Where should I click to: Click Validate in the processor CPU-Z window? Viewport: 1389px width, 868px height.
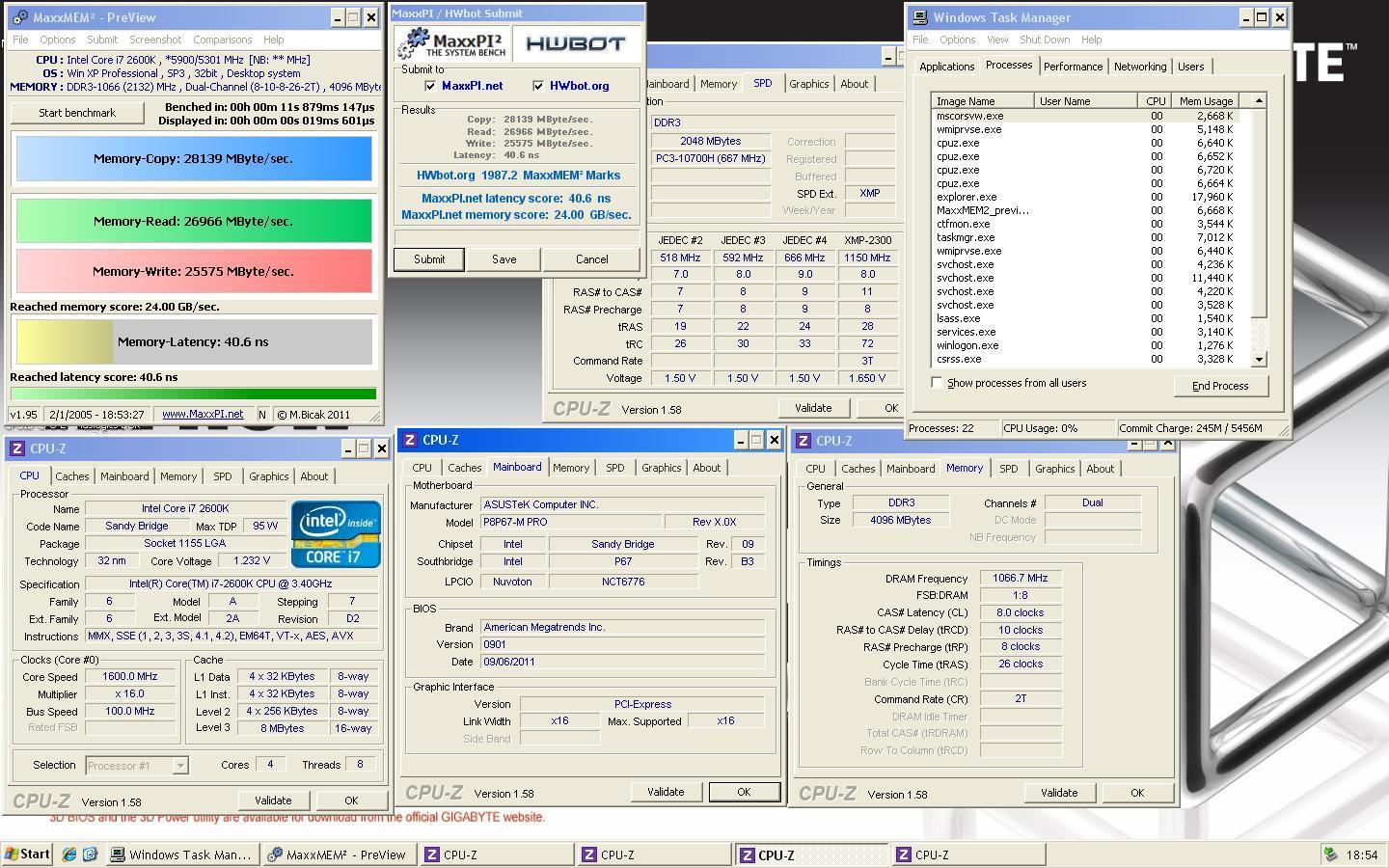[x=273, y=800]
